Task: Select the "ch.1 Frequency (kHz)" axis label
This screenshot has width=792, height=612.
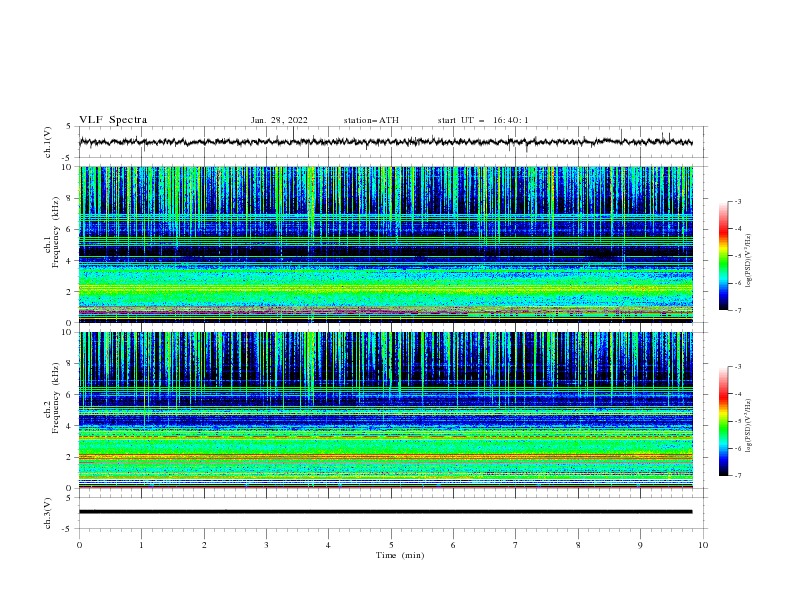Action: pos(52,232)
